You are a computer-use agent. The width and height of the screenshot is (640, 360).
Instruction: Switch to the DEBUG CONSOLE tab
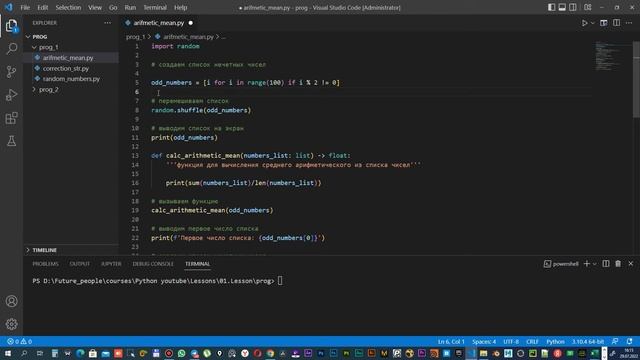click(x=153, y=264)
